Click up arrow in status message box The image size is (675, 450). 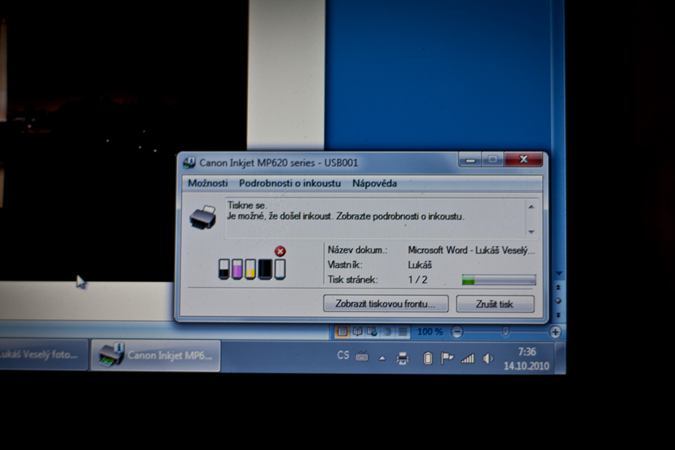[531, 207]
